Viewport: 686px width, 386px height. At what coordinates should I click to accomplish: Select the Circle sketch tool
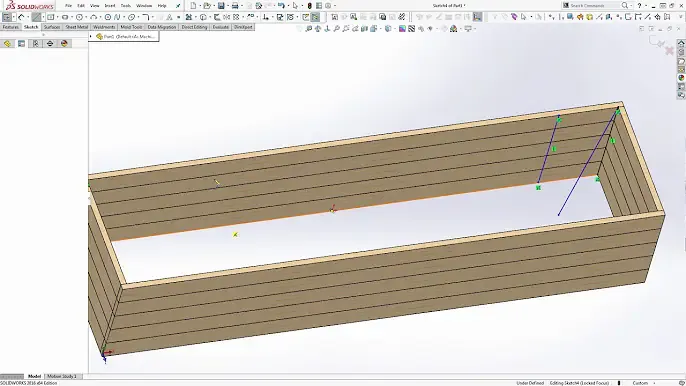(x=79, y=17)
